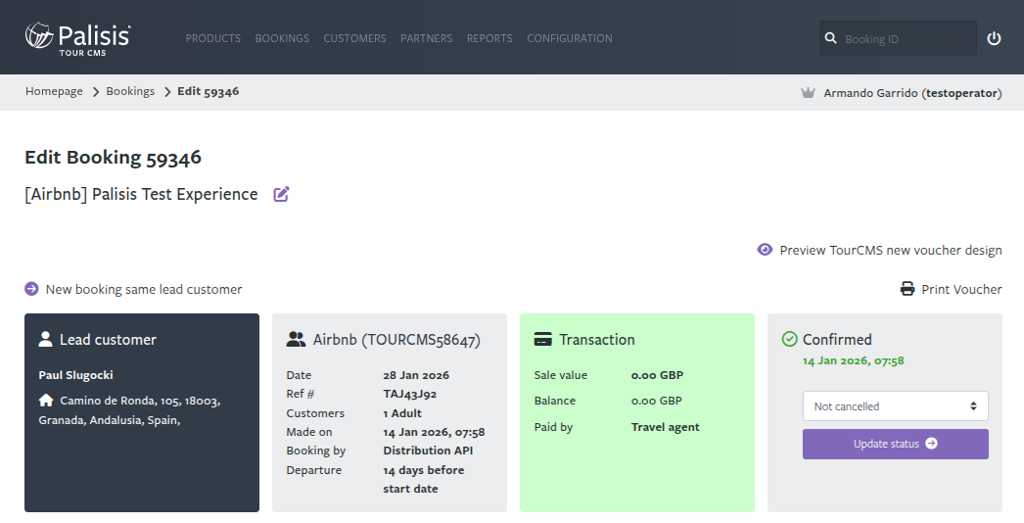Screen dimensions: 1024x523
Task: Click the search magnifier icon
Action: 831,39
